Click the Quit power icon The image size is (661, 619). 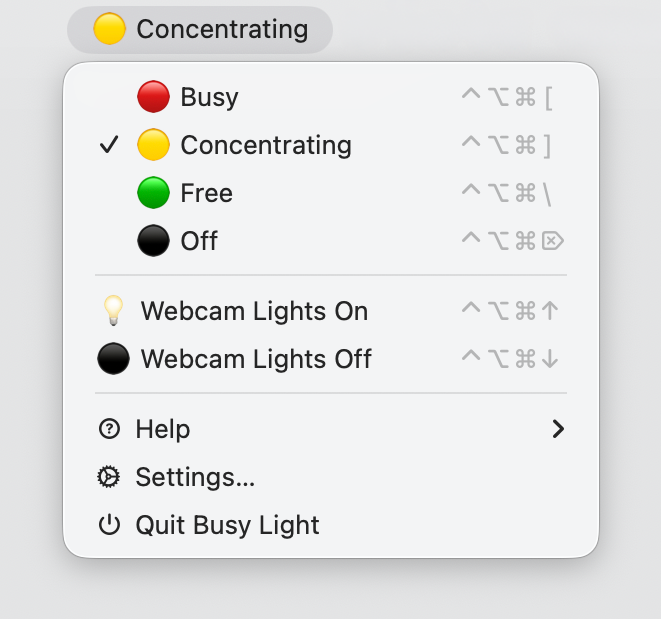coord(109,525)
